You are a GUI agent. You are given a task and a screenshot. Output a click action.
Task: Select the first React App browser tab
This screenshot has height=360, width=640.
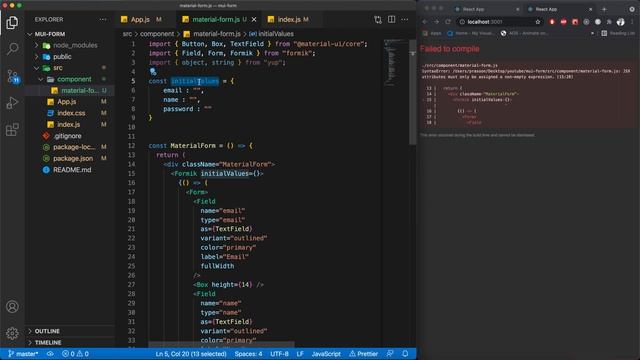click(x=473, y=9)
